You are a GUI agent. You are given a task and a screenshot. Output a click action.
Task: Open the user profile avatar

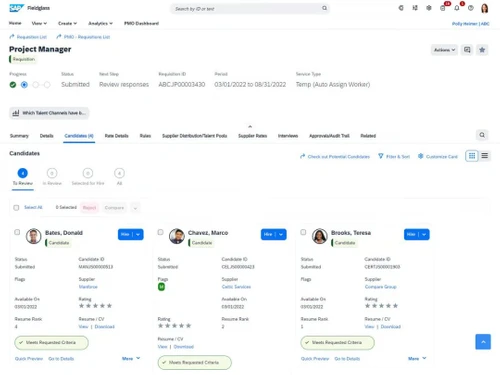485,8
